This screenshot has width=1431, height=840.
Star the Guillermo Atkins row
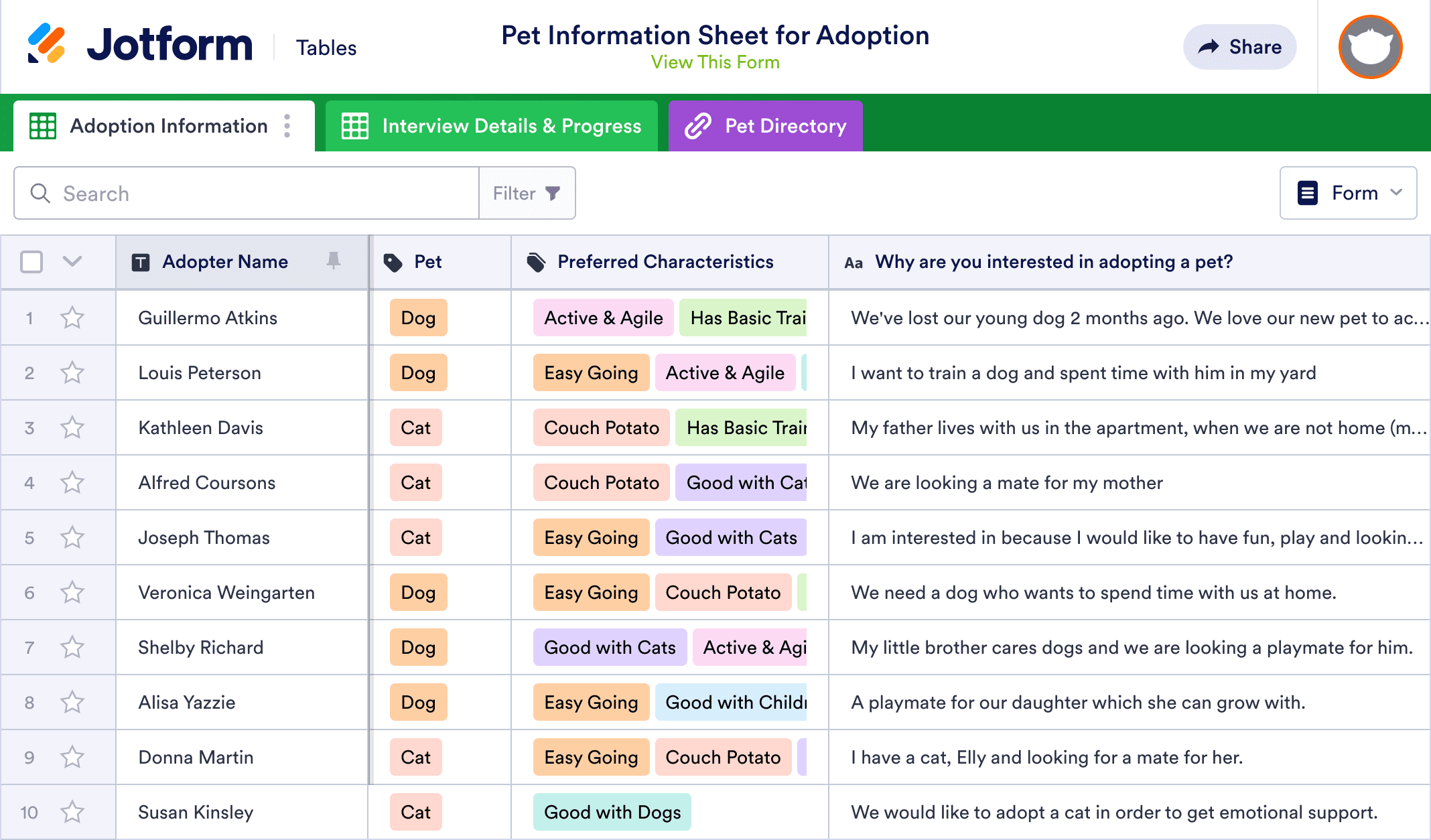(x=72, y=318)
